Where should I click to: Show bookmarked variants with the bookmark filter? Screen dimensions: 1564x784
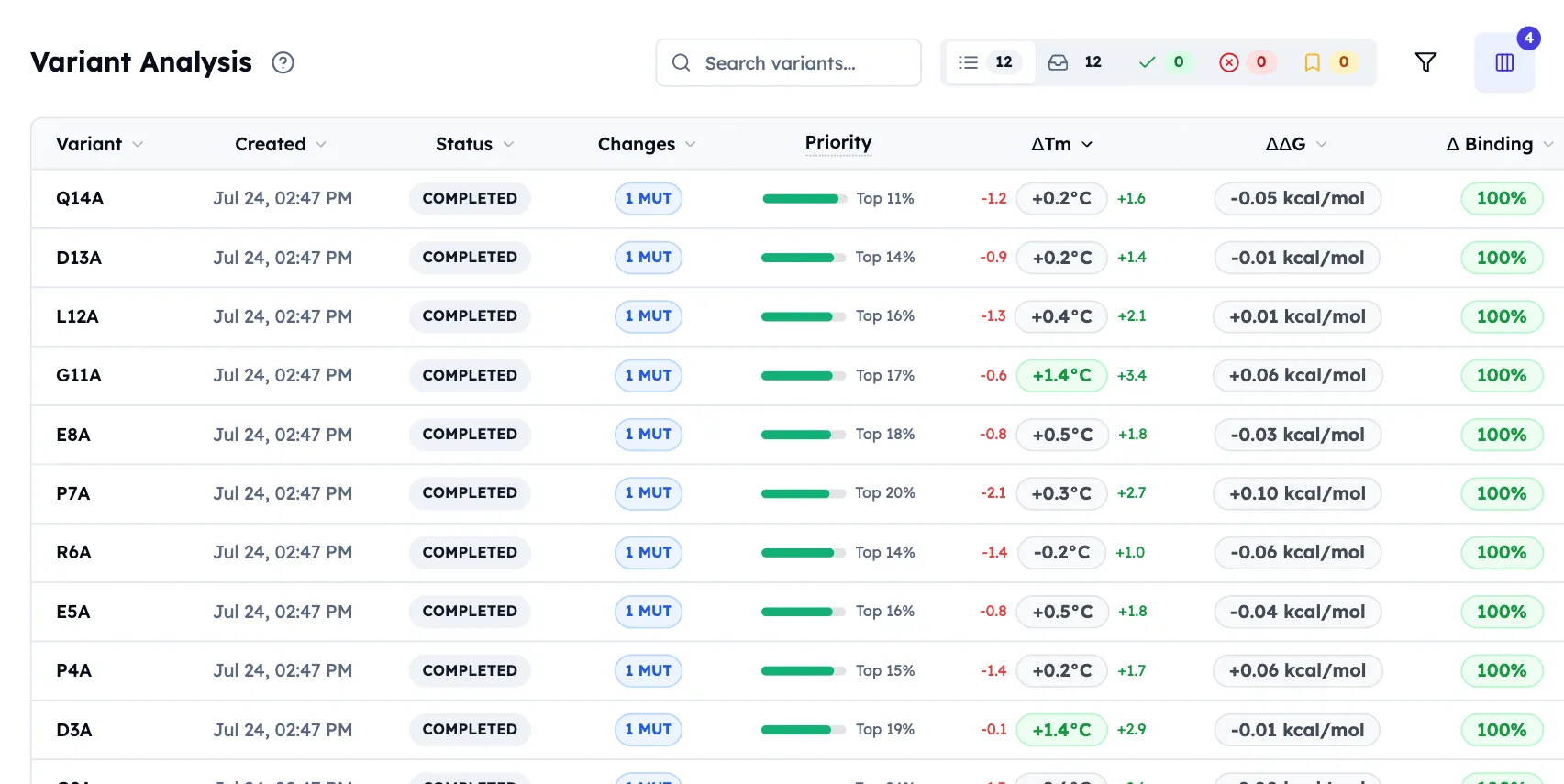pyautogui.click(x=1328, y=62)
